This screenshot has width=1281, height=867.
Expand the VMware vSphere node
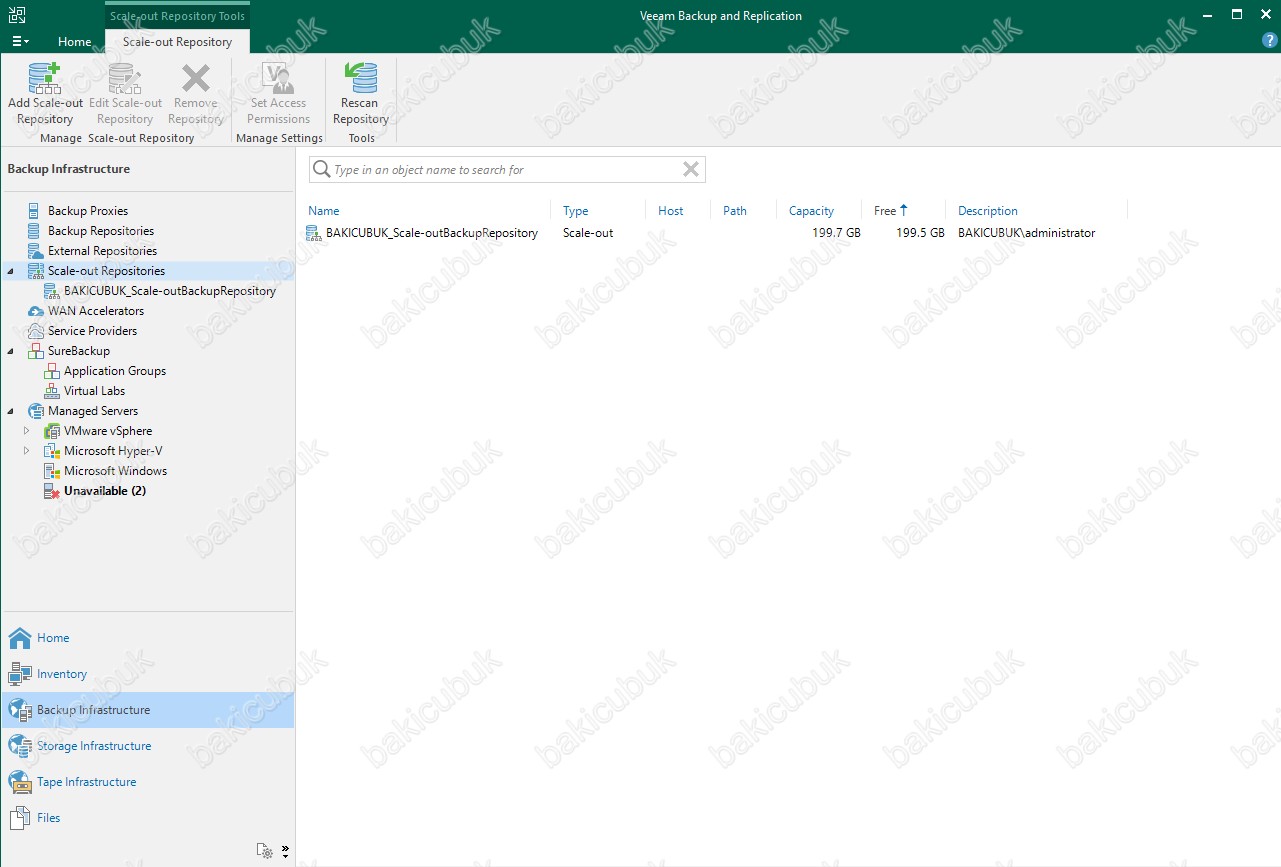[27, 431]
